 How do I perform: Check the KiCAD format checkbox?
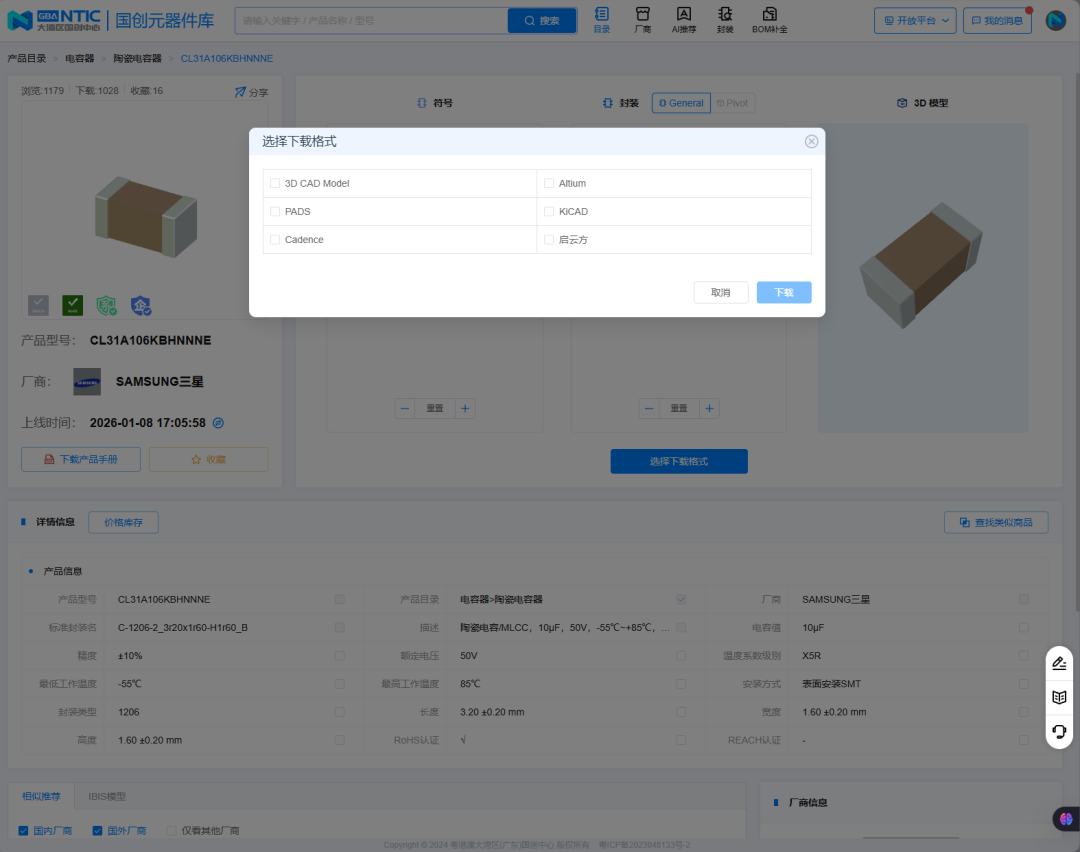click(x=549, y=211)
